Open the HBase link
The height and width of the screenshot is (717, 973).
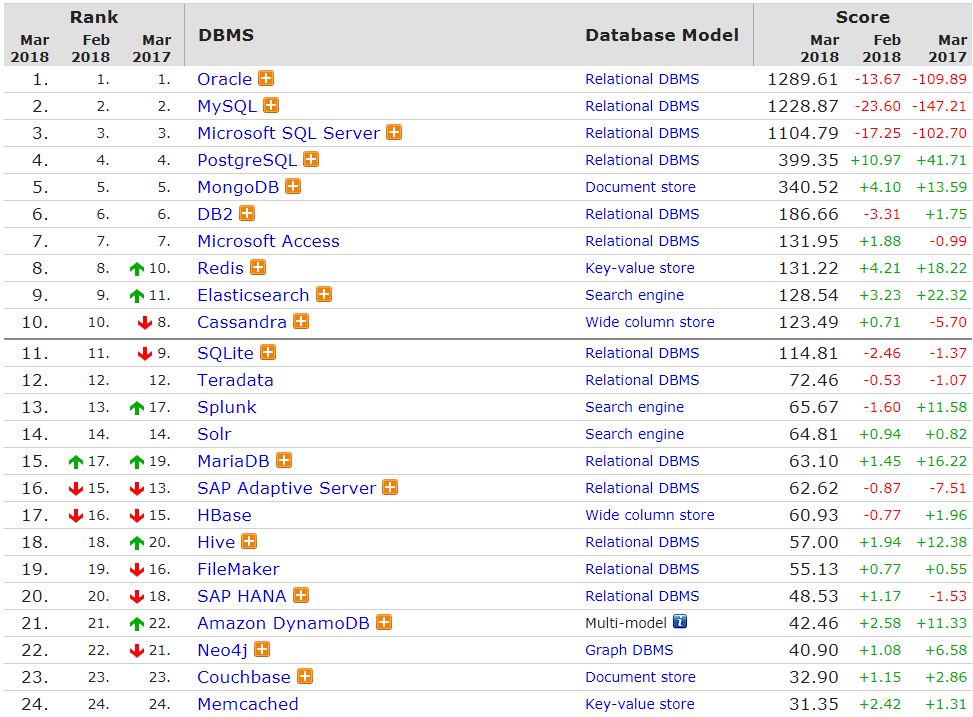coord(225,515)
